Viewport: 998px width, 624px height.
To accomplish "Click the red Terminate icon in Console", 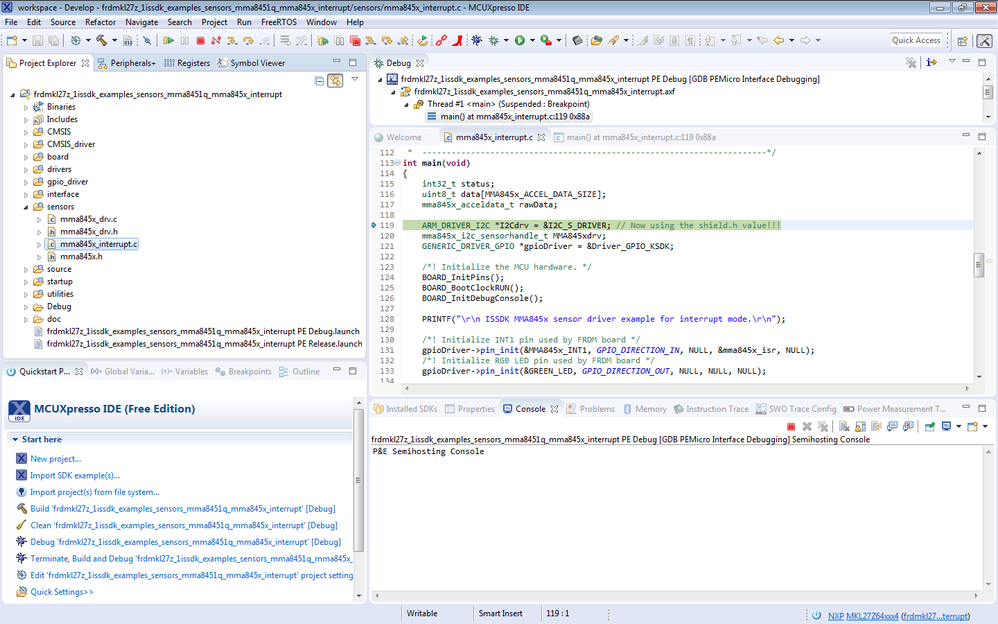I will tap(790, 426).
